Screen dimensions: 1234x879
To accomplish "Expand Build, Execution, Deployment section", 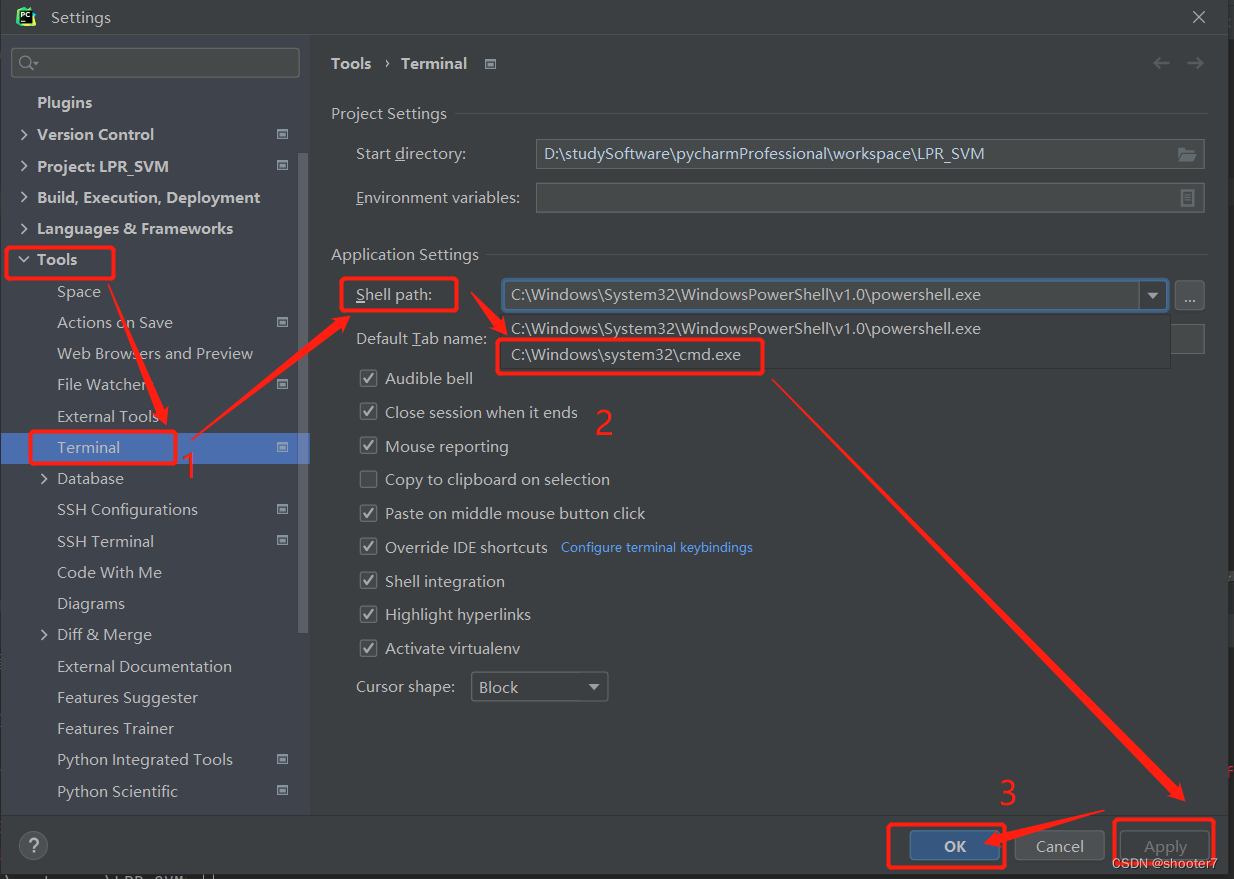I will pyautogui.click(x=24, y=197).
